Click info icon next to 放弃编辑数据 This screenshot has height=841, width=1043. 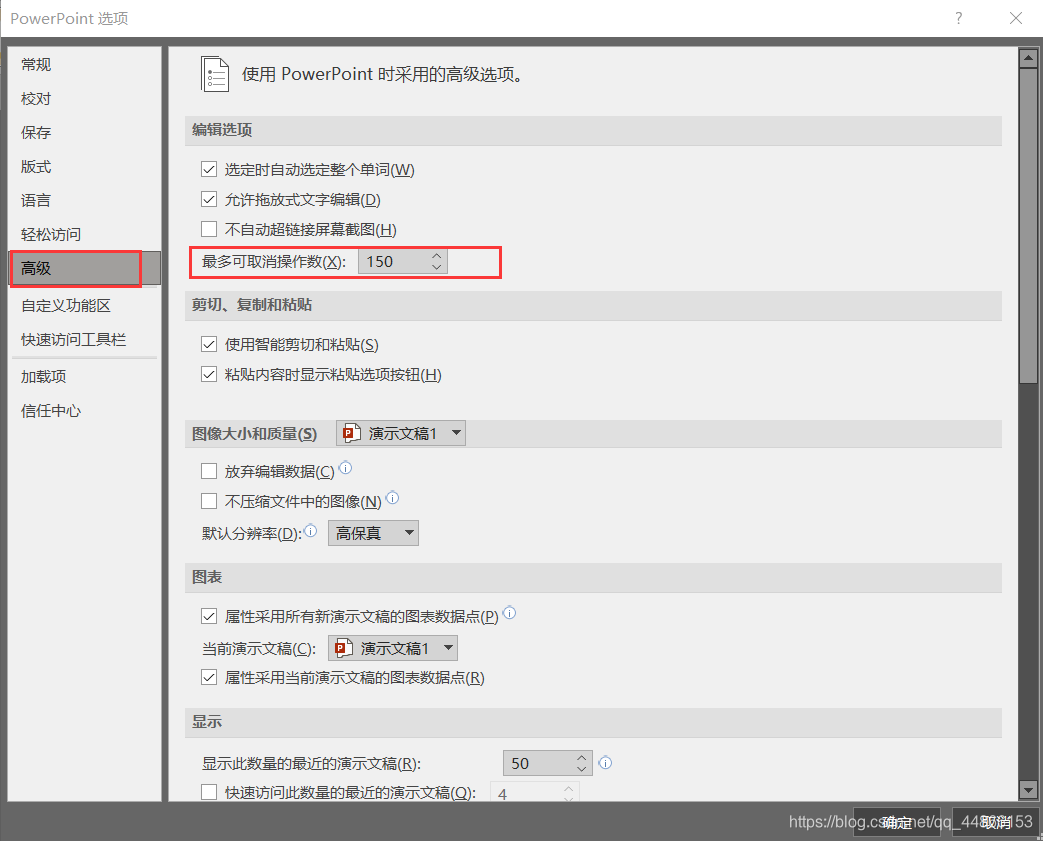coord(345,468)
